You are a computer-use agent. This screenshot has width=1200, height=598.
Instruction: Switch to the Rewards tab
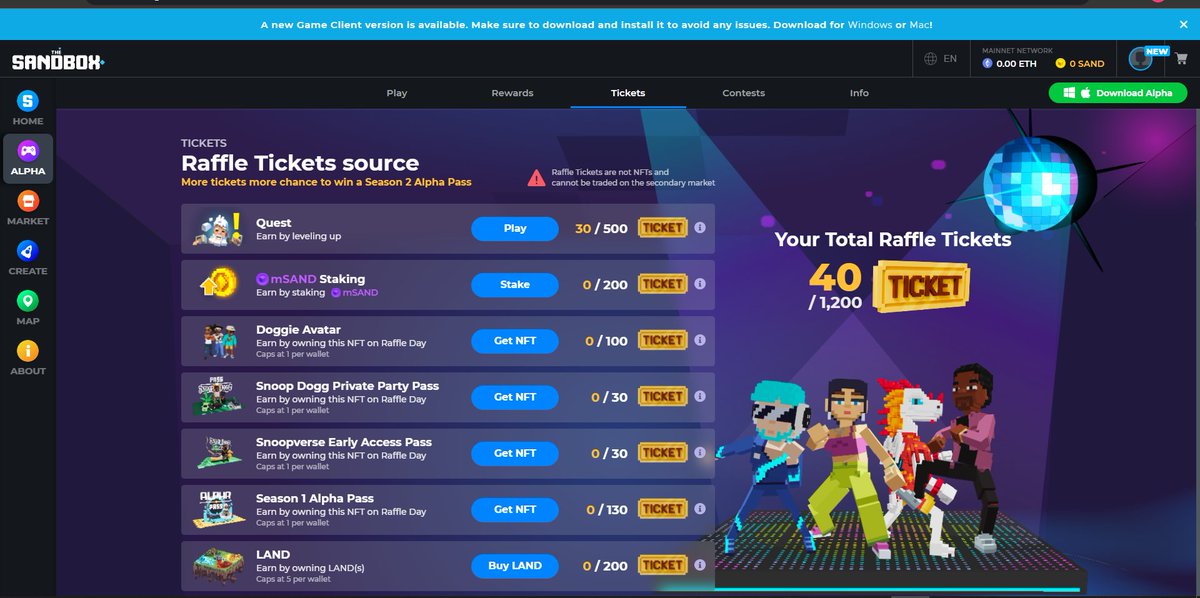coord(512,93)
